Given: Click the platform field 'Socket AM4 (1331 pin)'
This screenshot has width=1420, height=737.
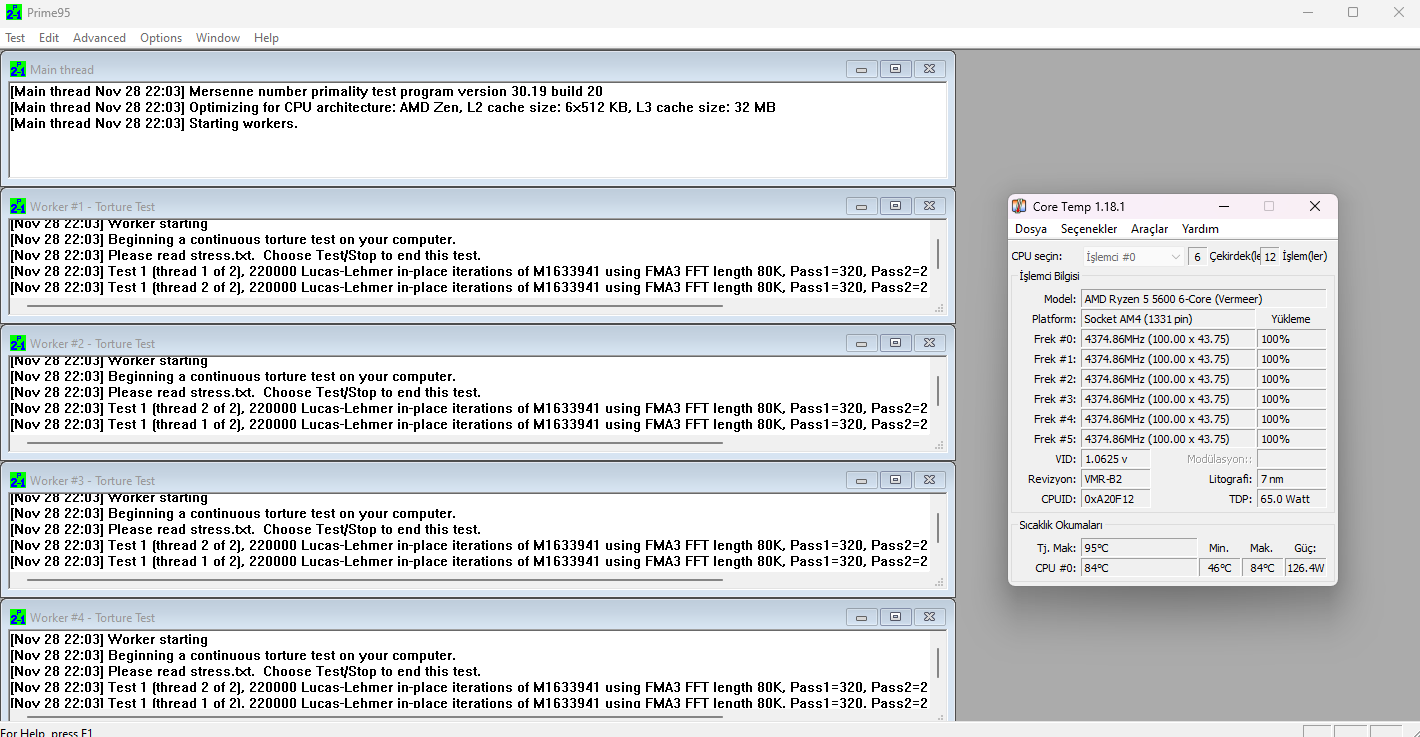Looking at the screenshot, I should point(1168,319).
